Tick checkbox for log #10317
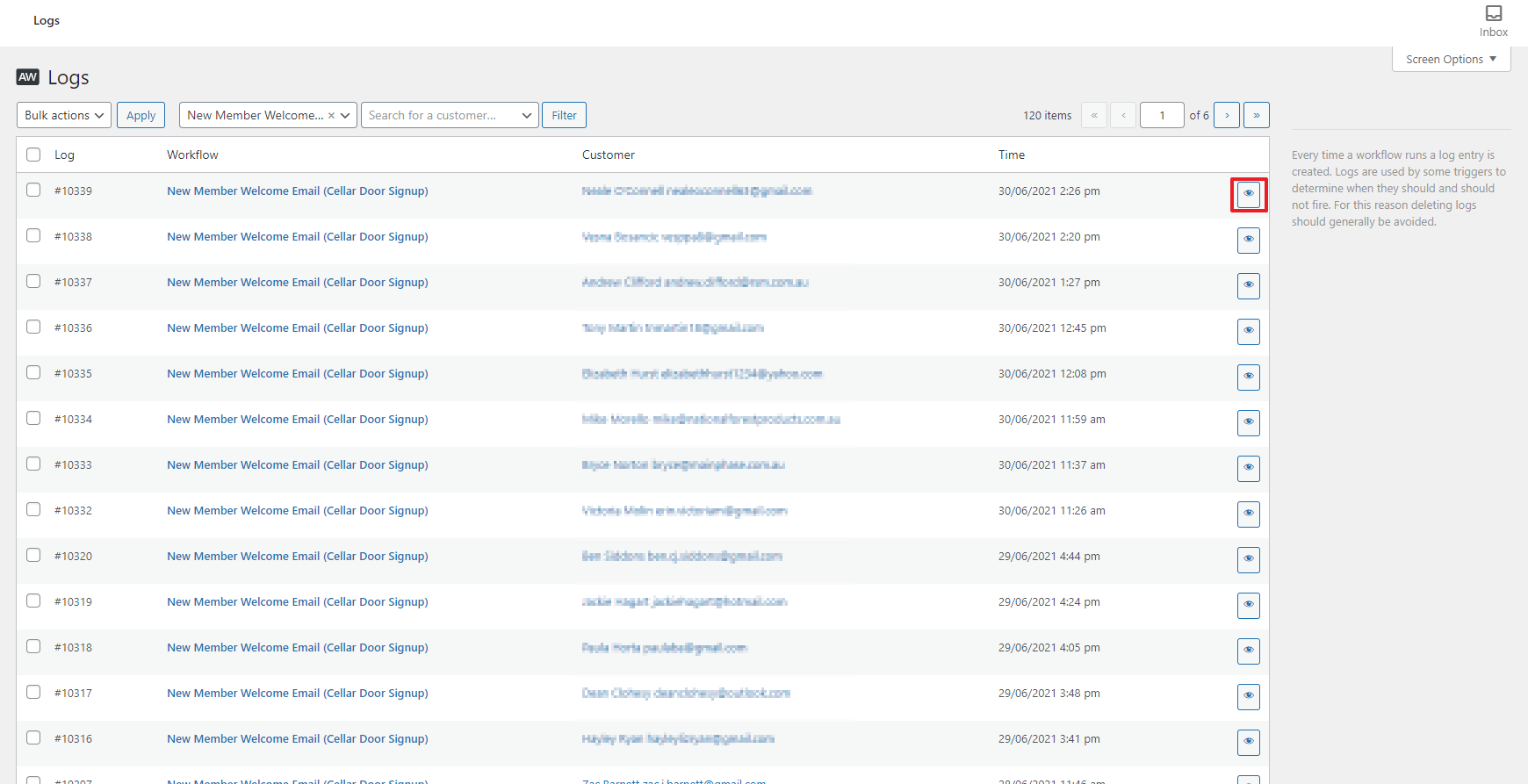This screenshot has height=784, width=1528. coord(33,692)
